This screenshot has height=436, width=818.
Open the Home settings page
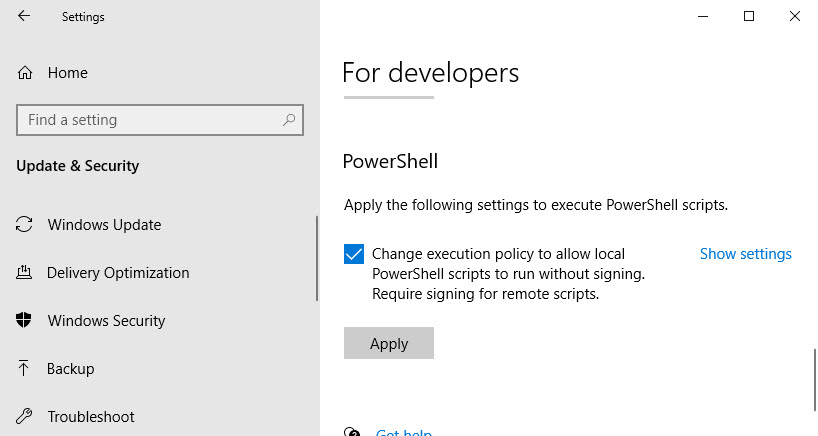pos(67,73)
